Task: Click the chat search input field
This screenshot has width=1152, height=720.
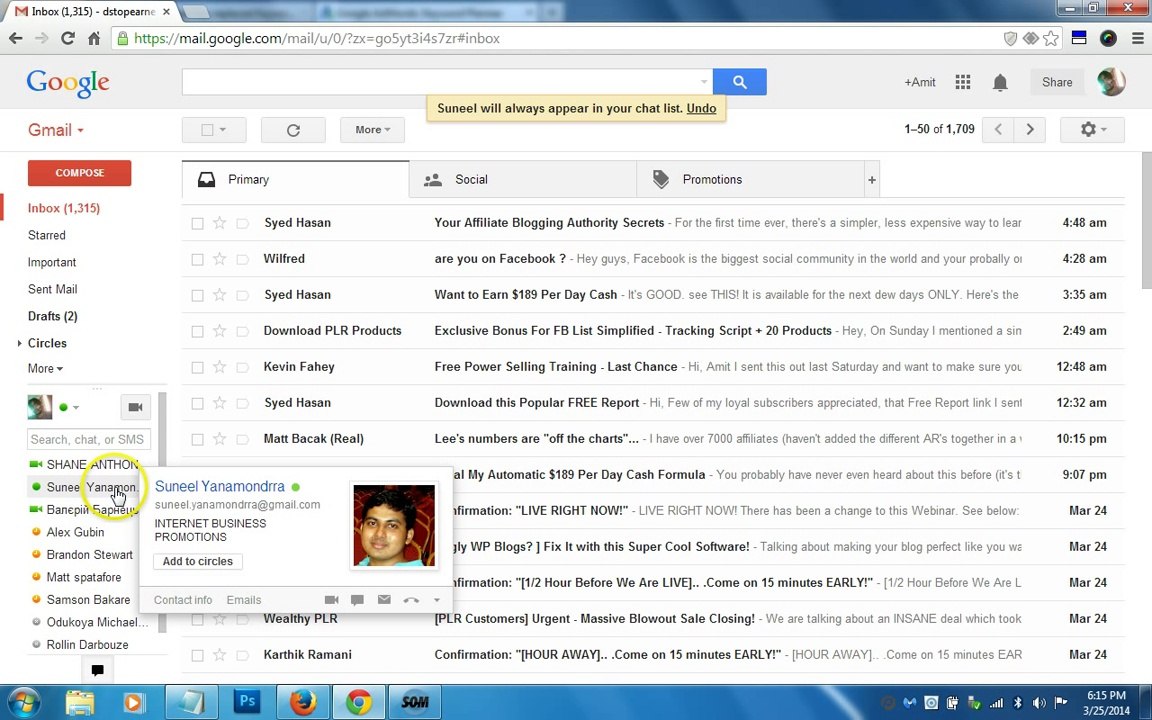Action: [x=89, y=439]
